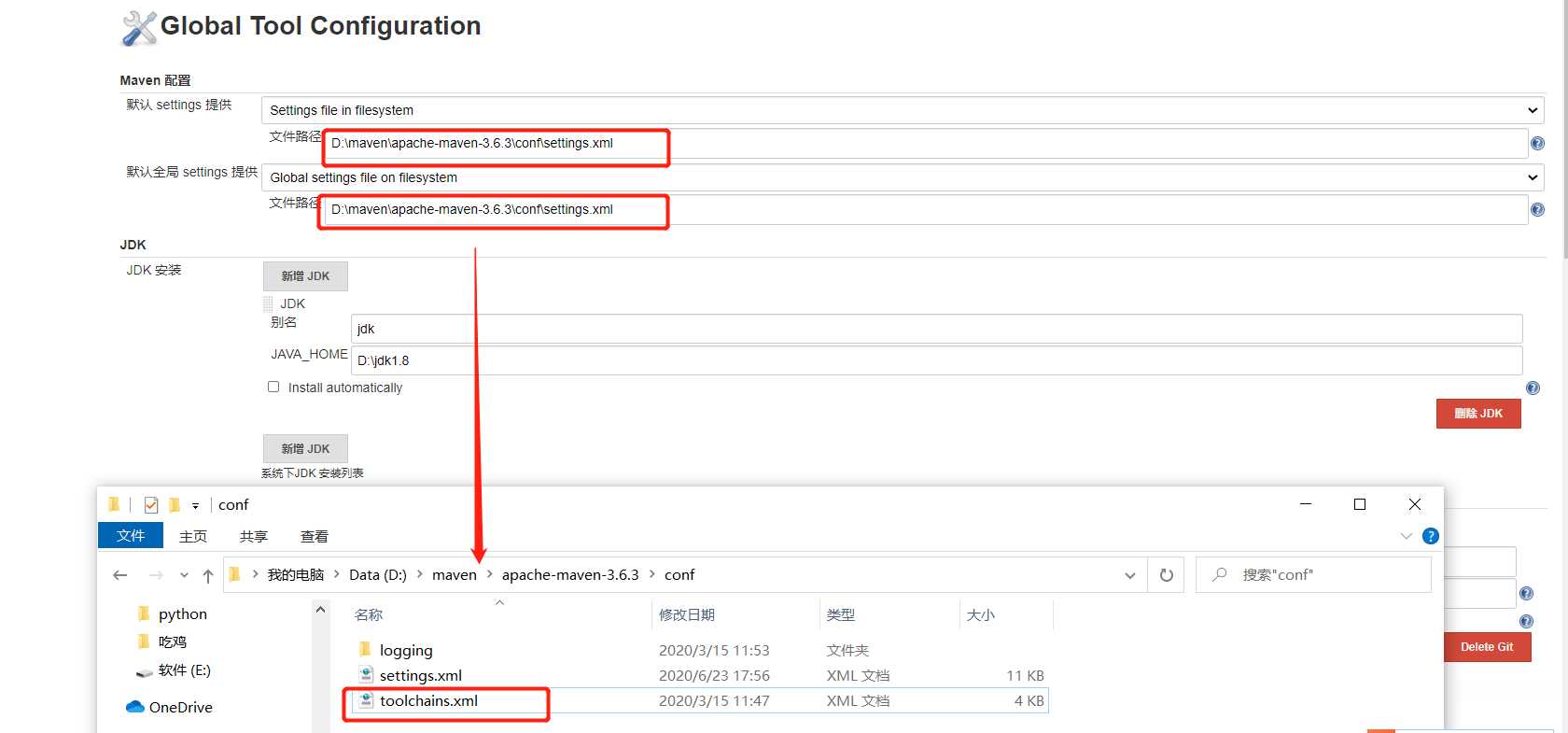Click the Delete Git button
This screenshot has width=1568, height=733.
tap(1487, 647)
